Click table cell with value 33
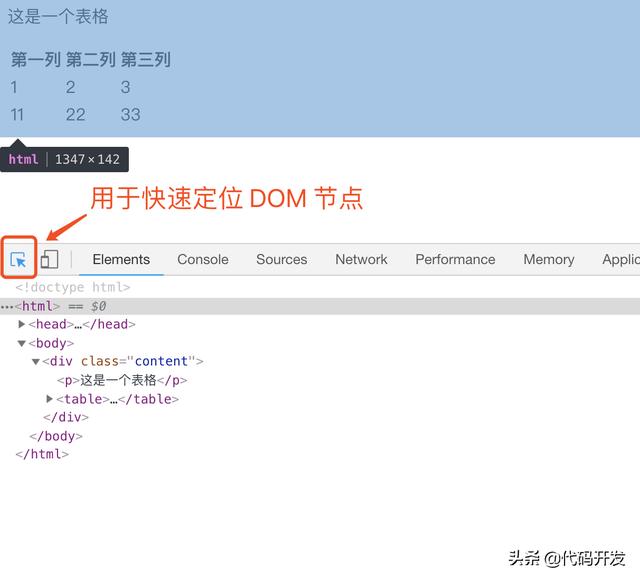 click(131, 115)
